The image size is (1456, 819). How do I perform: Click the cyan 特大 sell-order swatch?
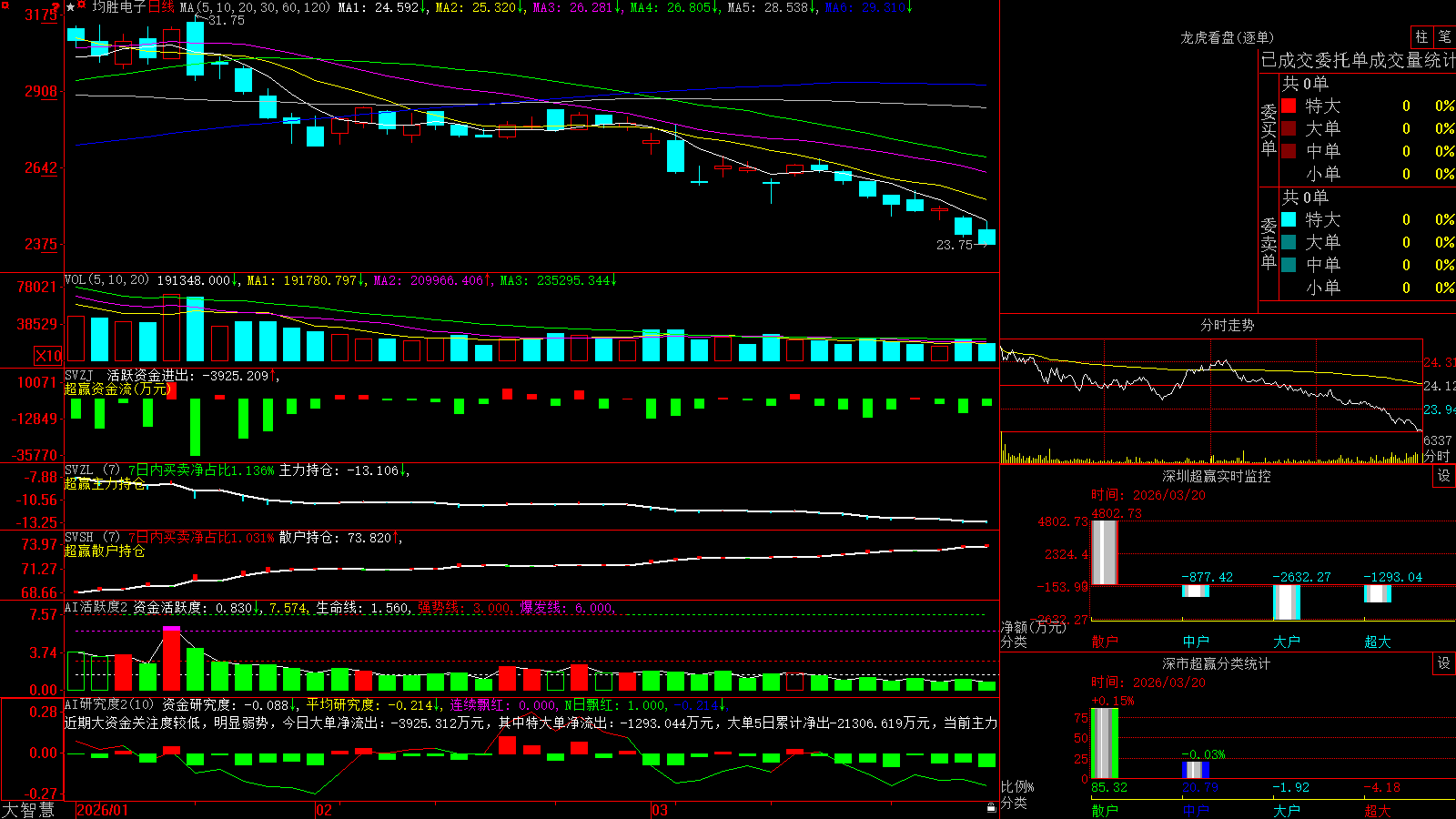[x=1289, y=219]
